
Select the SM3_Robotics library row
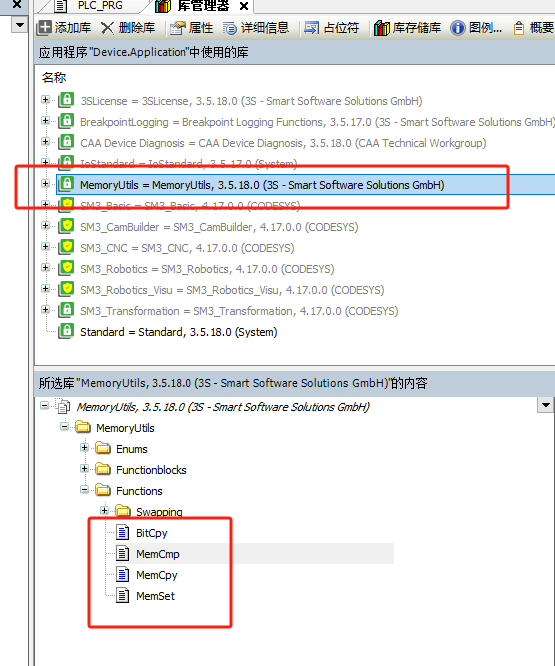tap(207, 269)
